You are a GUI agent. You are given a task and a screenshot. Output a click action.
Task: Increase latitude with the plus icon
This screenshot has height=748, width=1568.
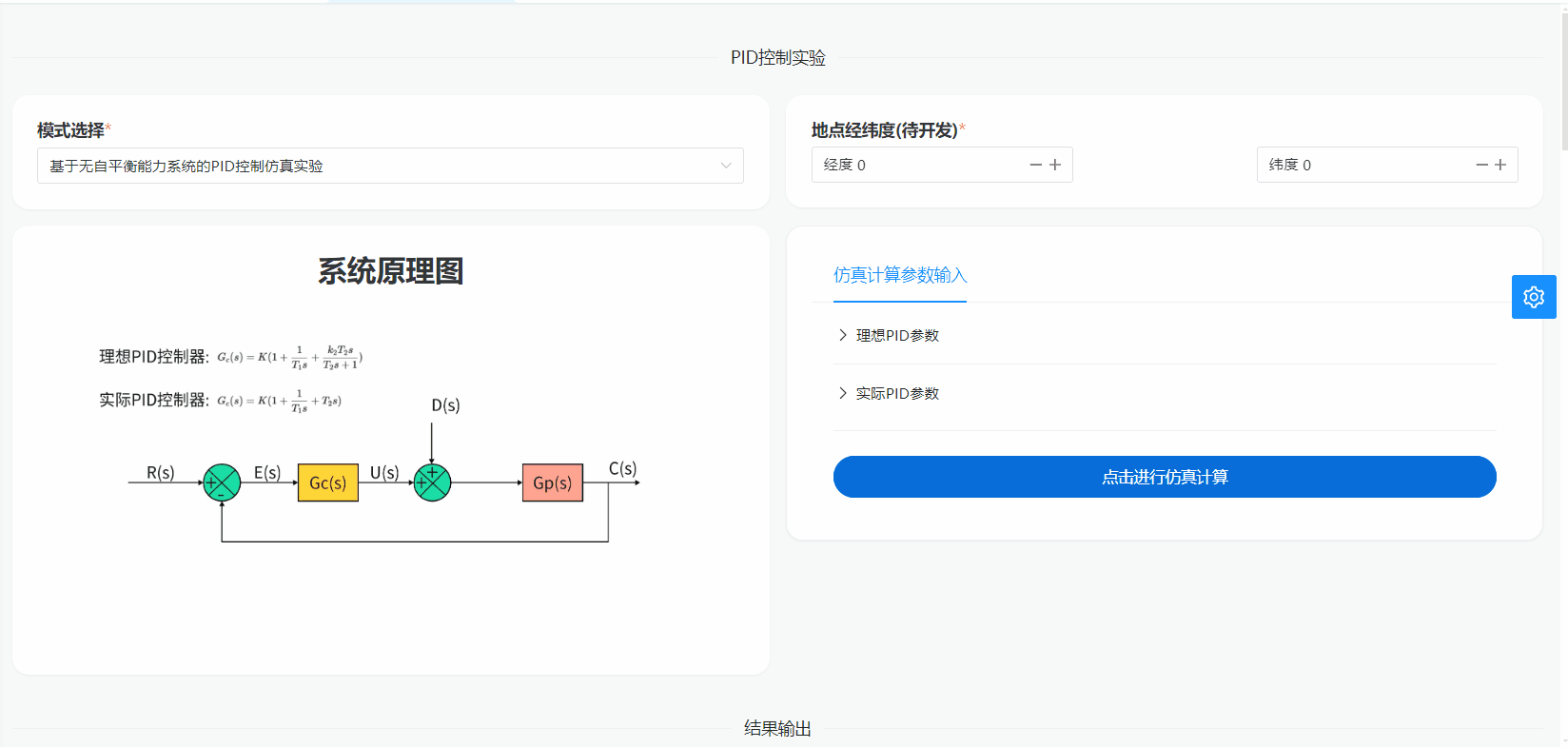pyautogui.click(x=1500, y=165)
